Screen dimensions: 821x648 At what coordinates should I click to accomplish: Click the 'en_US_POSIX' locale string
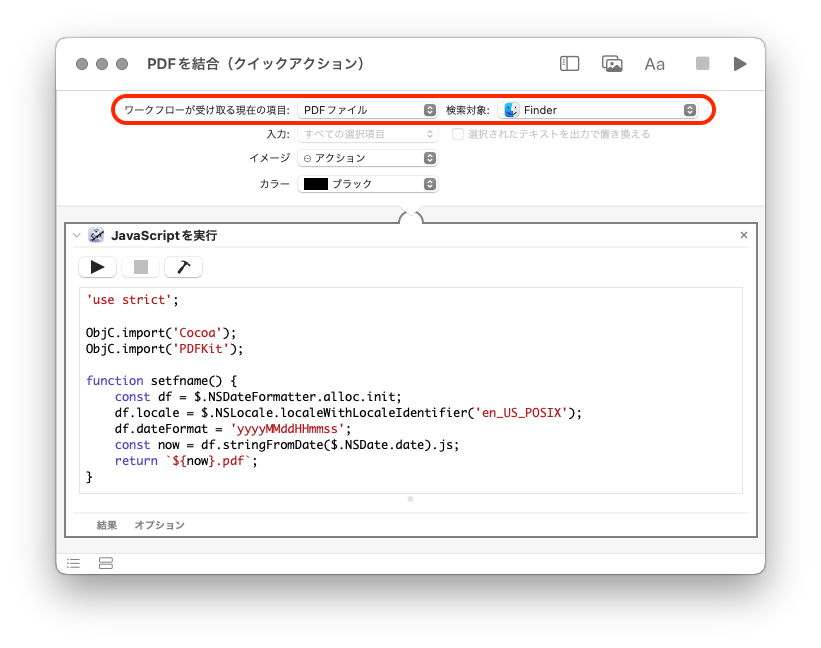(522, 413)
